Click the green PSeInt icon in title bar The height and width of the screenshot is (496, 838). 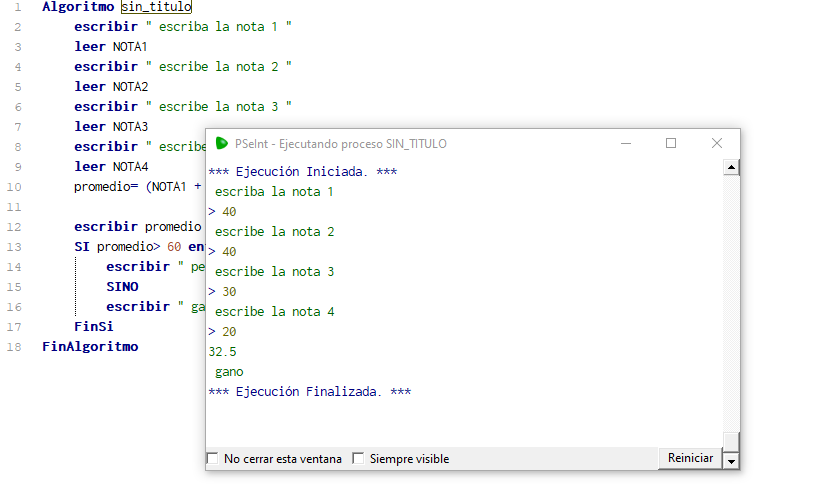(x=222, y=143)
